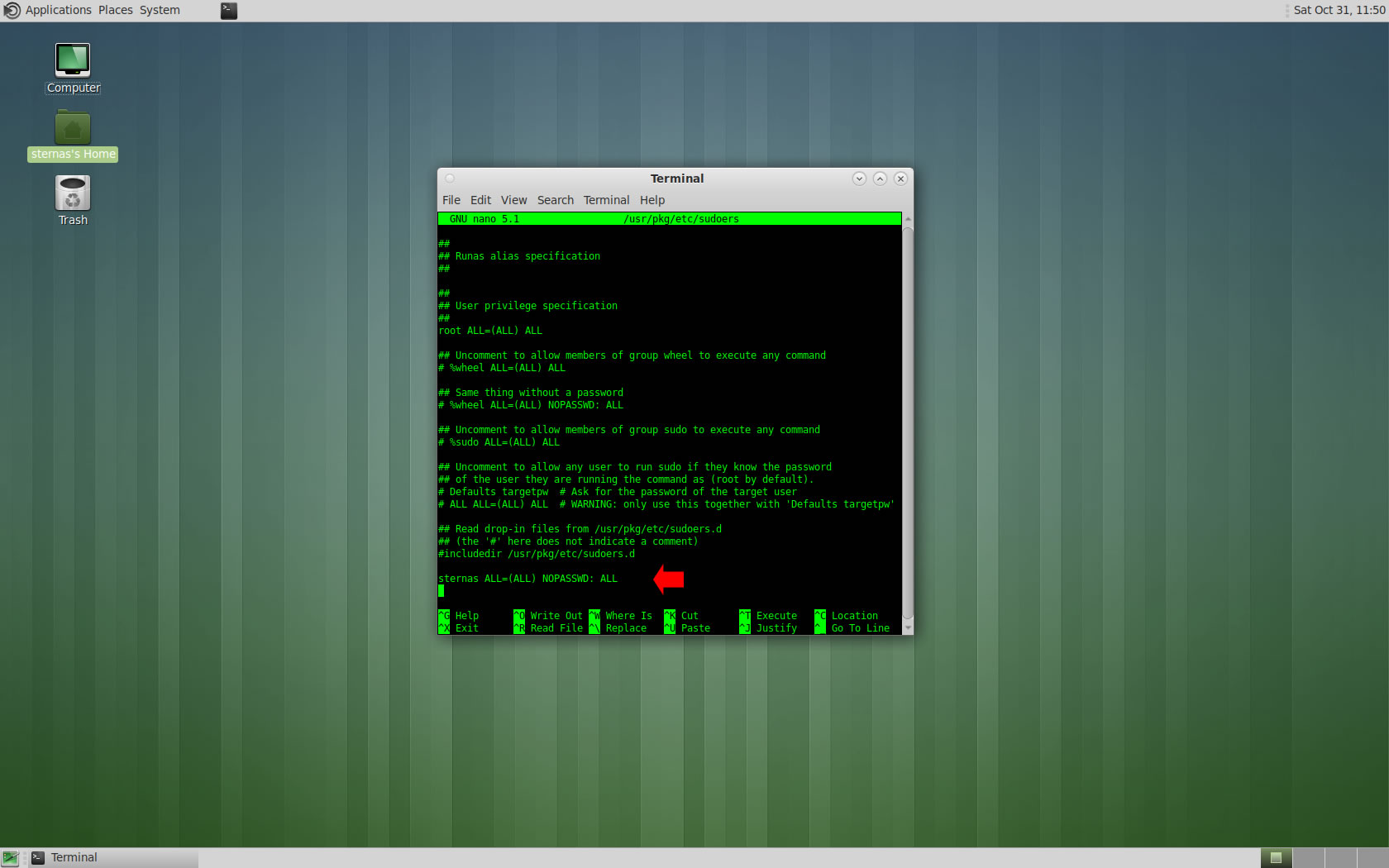Image resolution: width=1389 pixels, height=868 pixels.
Task: Click the Terminal window title bar text
Action: coord(676,179)
